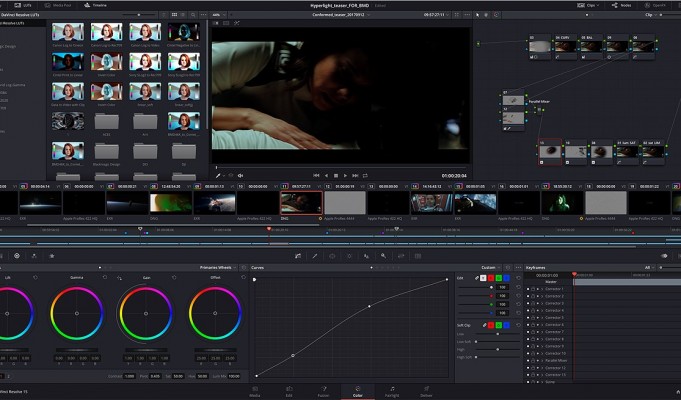Switch to the Fusion page
The image size is (681, 400).
pyautogui.click(x=323, y=391)
